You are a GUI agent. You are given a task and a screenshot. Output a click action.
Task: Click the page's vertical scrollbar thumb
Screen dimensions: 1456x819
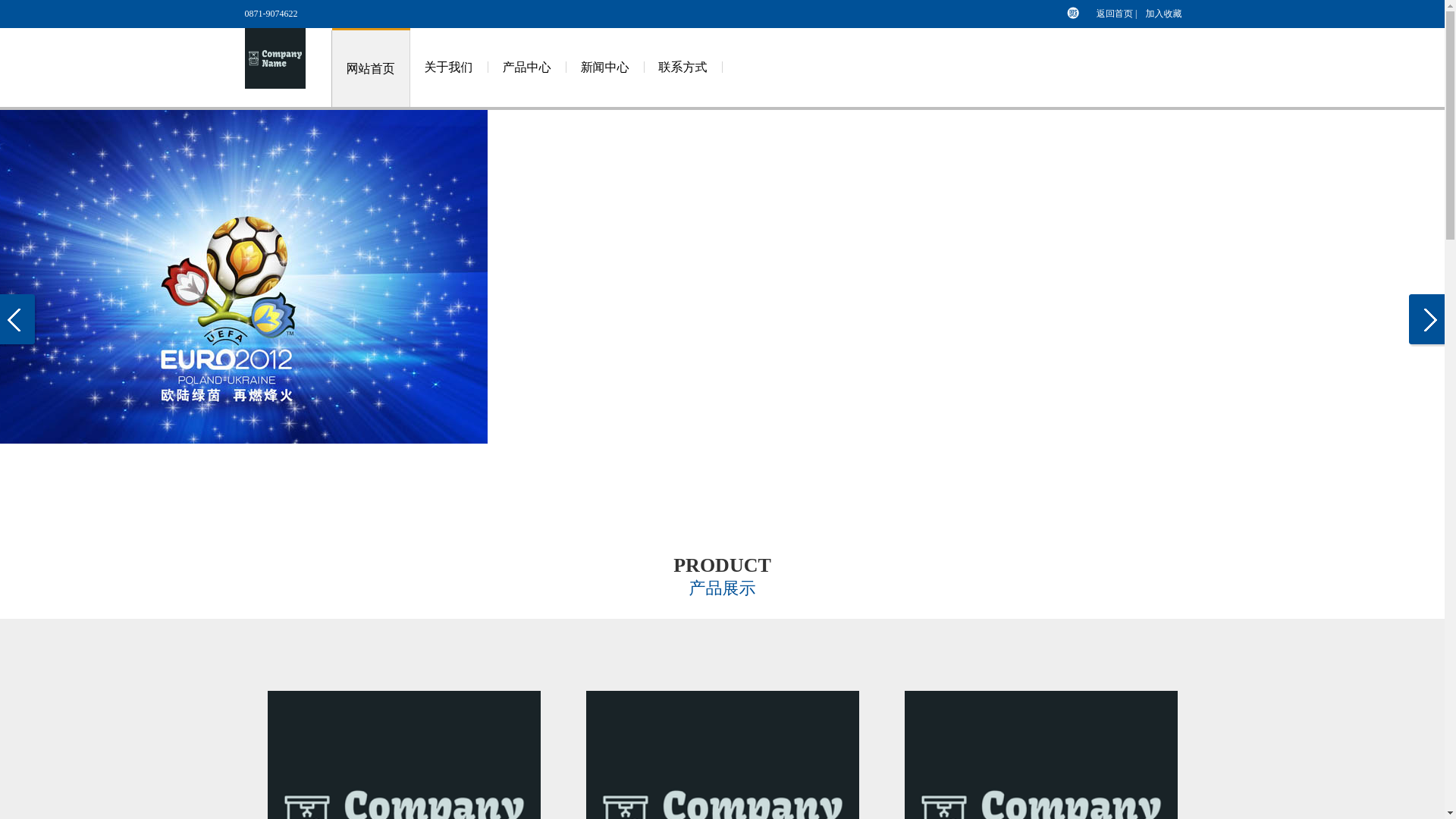pyautogui.click(x=1450, y=125)
